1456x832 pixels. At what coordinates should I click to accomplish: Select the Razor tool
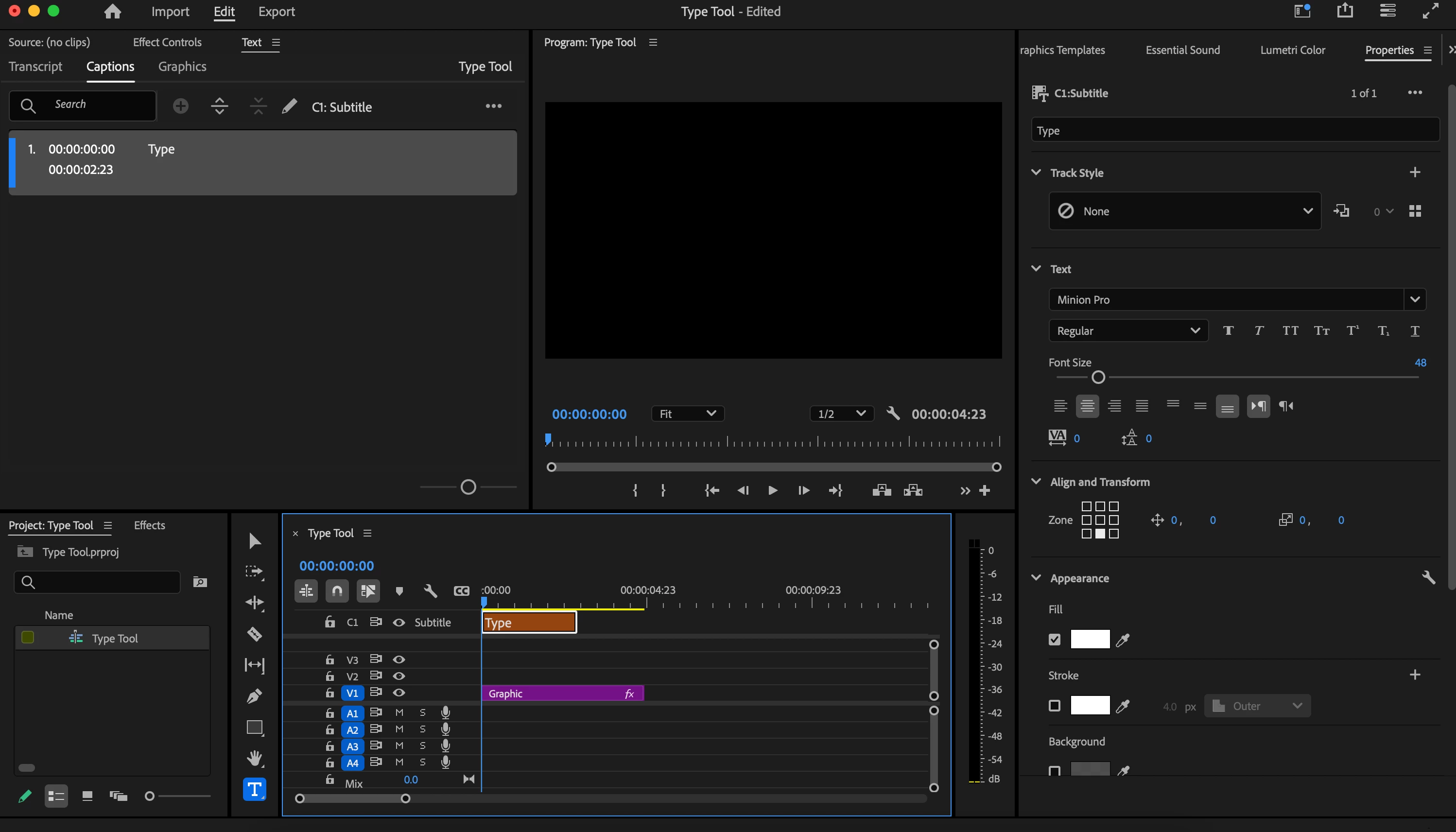tap(254, 634)
